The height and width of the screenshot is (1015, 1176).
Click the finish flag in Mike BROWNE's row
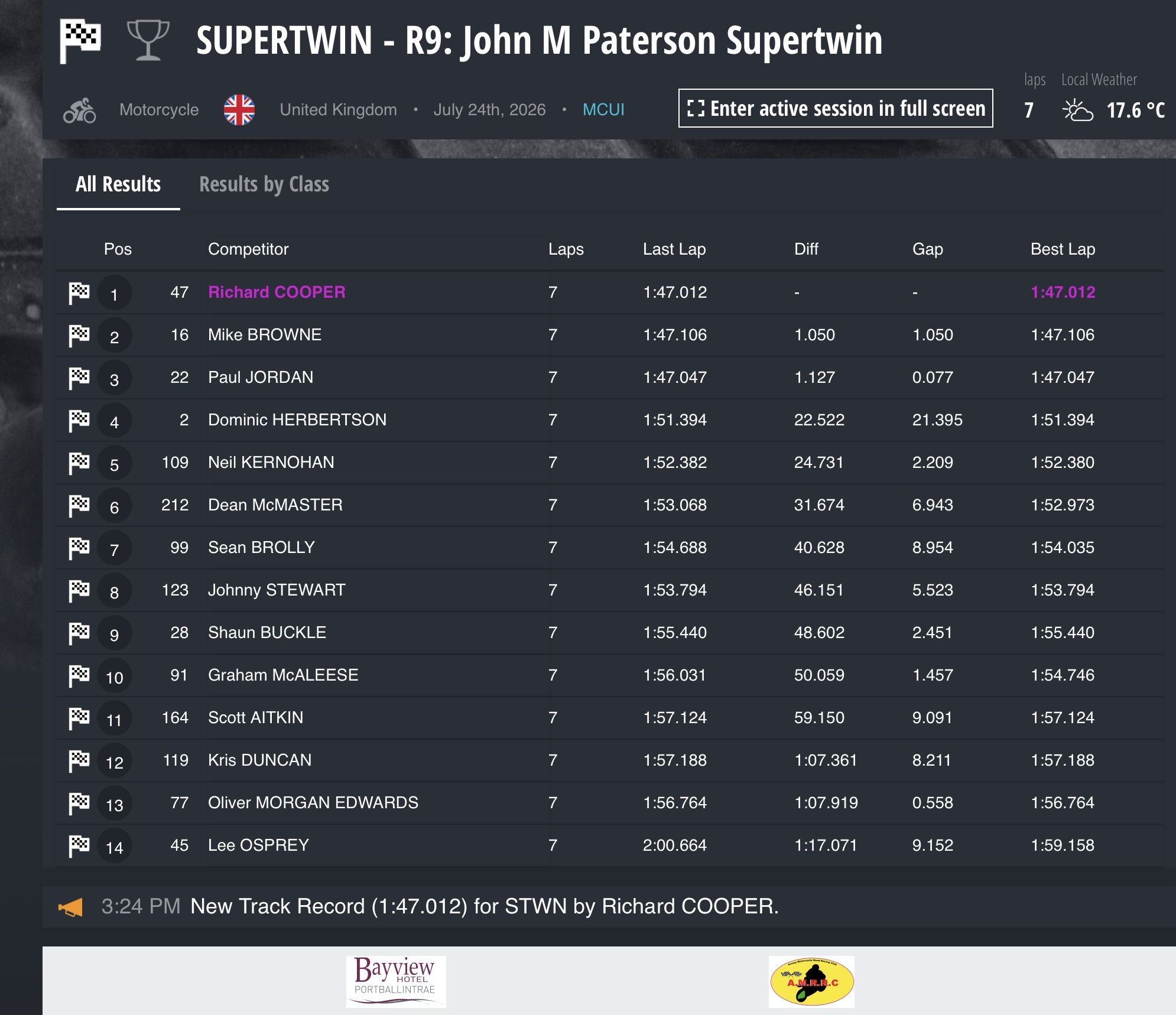tap(79, 335)
